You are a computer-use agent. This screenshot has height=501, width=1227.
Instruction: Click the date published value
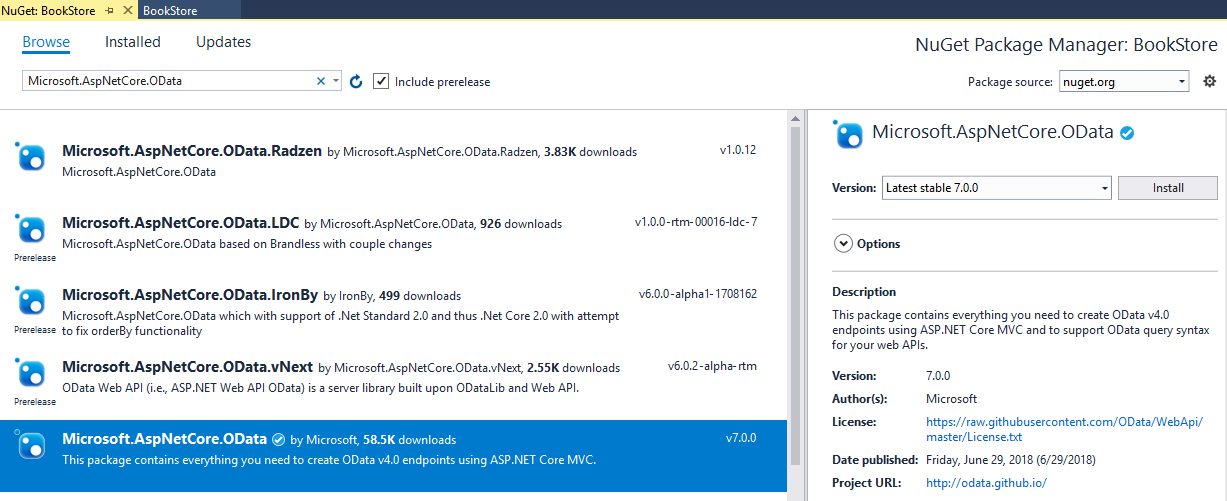1012,460
